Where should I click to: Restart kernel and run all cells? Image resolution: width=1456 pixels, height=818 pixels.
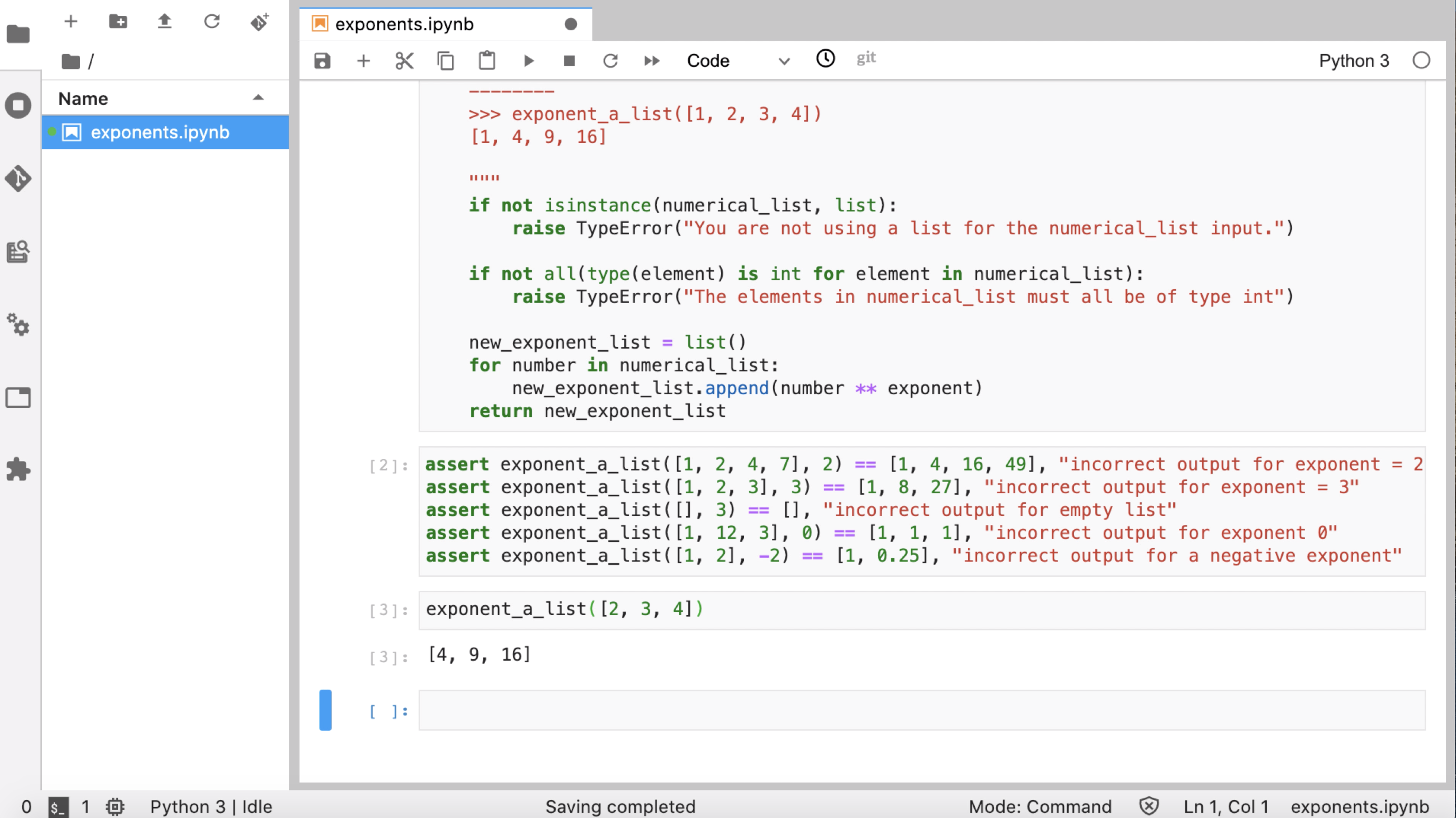tap(652, 60)
